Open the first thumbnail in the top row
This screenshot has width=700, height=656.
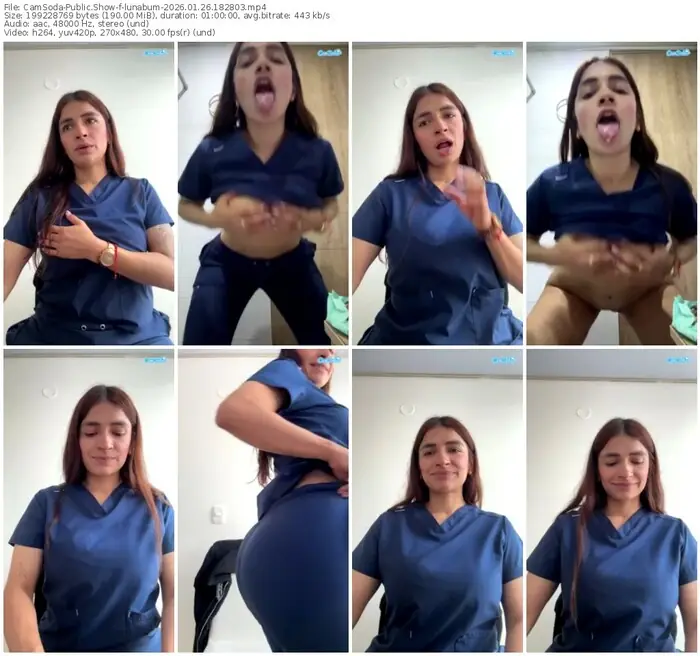pos(88,195)
